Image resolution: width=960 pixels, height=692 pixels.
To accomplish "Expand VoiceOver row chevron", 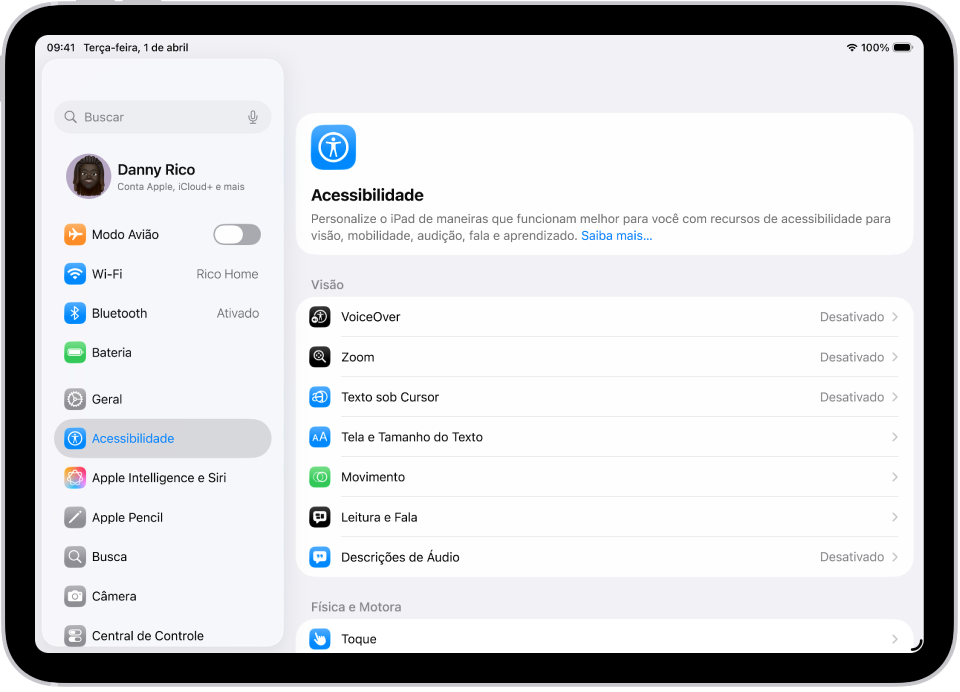I will pyautogui.click(x=894, y=317).
